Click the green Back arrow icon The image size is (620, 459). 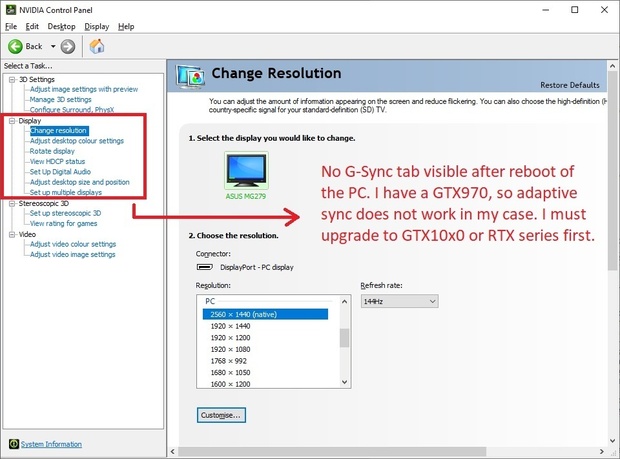pyautogui.click(x=15, y=47)
